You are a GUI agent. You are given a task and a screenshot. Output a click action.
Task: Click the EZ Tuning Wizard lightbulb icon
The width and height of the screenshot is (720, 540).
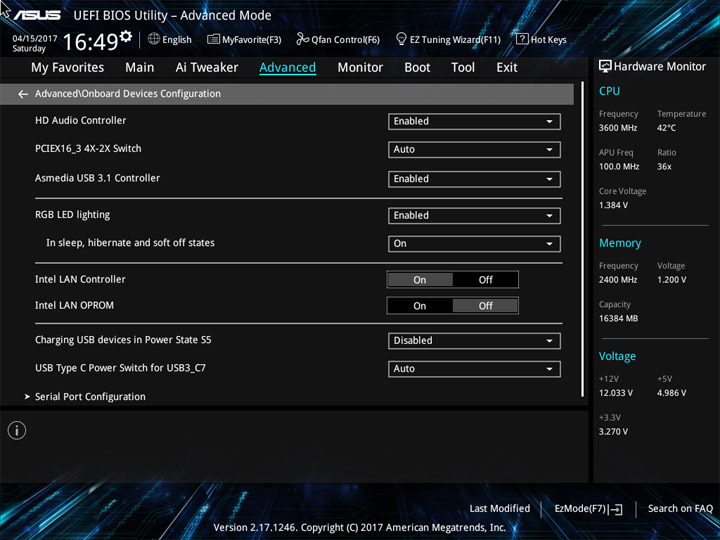[x=401, y=39]
